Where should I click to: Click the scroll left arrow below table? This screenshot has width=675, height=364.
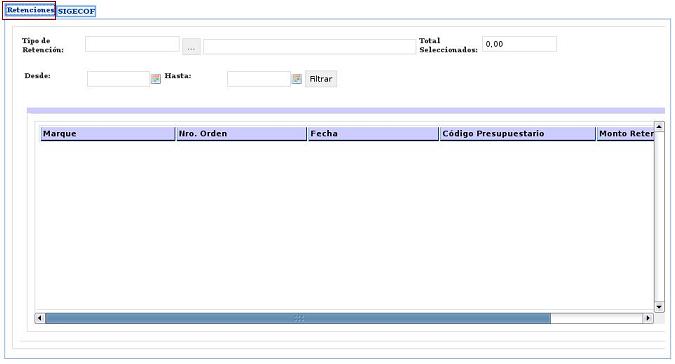[40, 318]
